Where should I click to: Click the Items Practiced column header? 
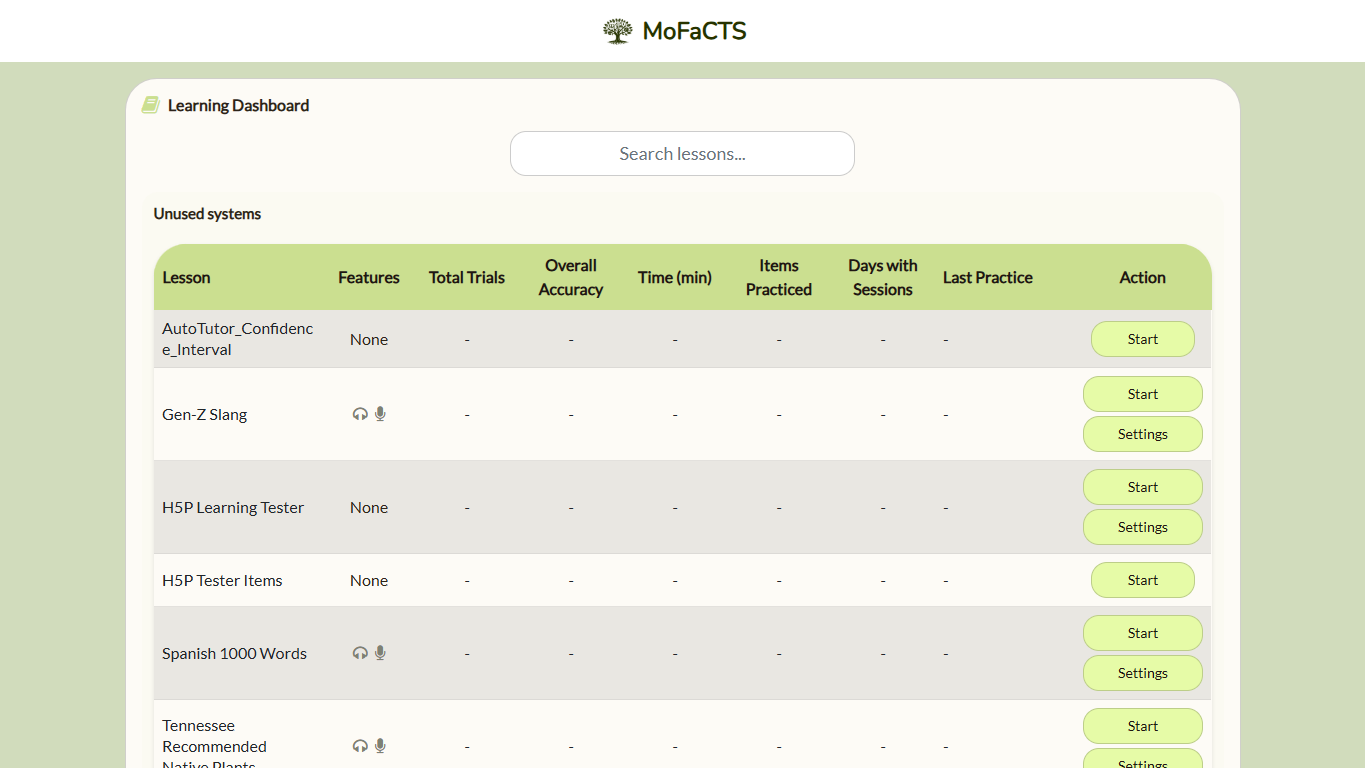(x=779, y=278)
